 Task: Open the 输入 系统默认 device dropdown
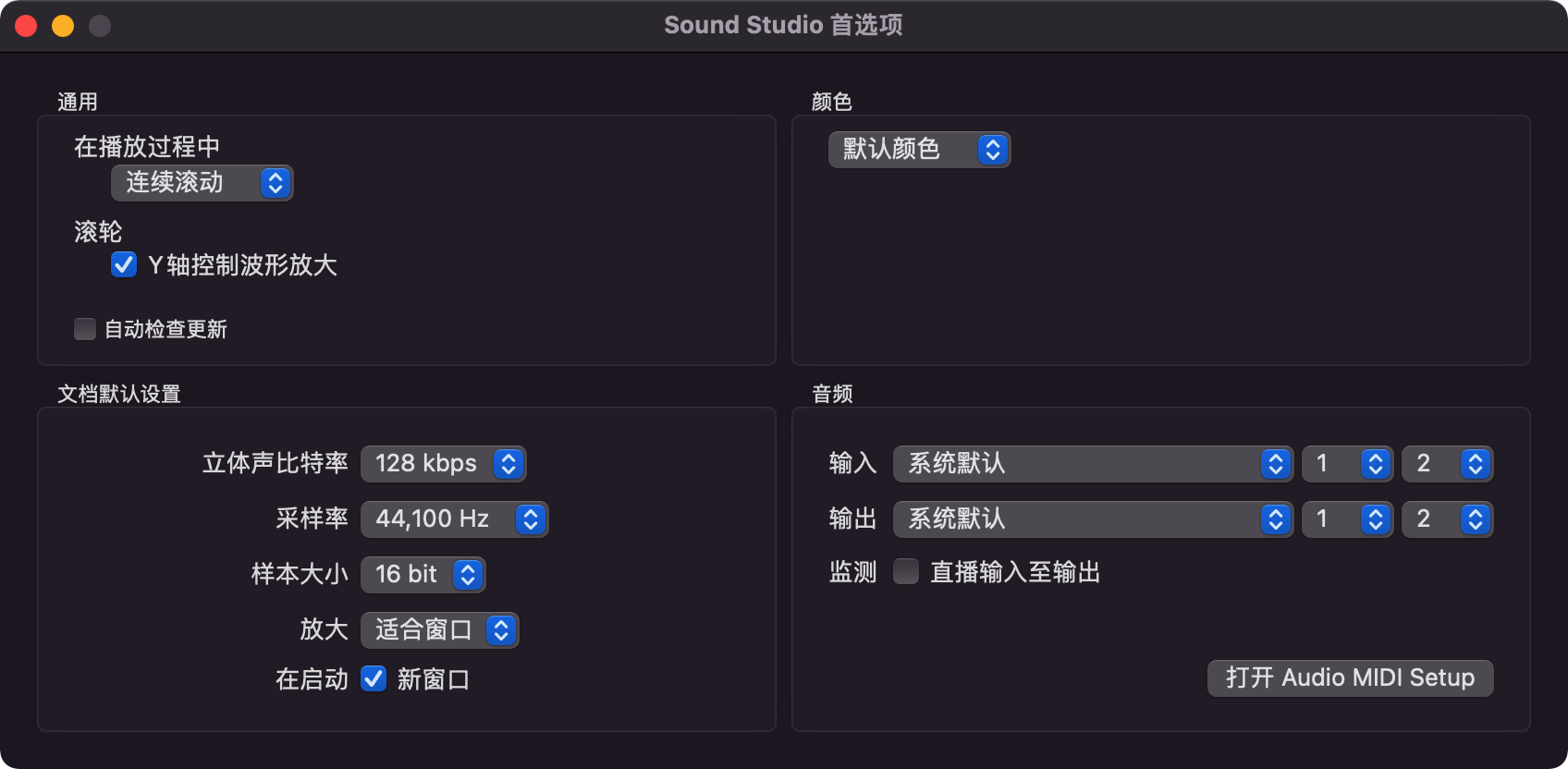(1092, 464)
